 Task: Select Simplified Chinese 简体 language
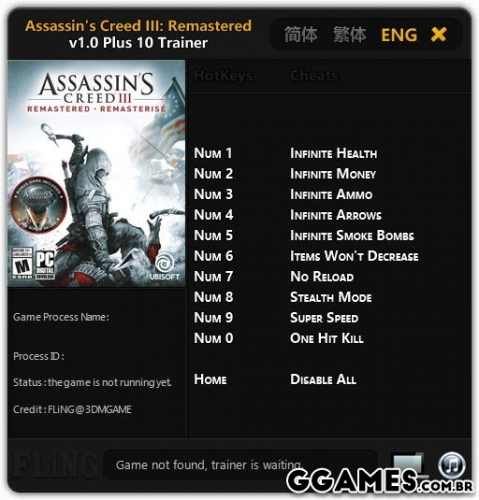(301, 35)
